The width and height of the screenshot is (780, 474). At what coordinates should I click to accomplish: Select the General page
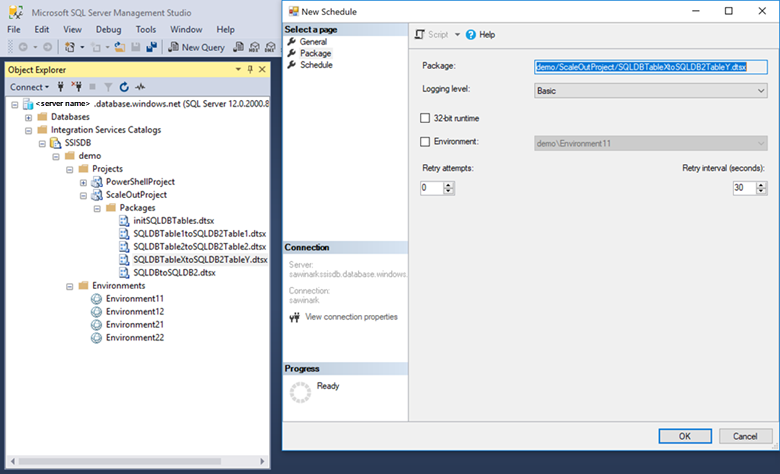313,42
